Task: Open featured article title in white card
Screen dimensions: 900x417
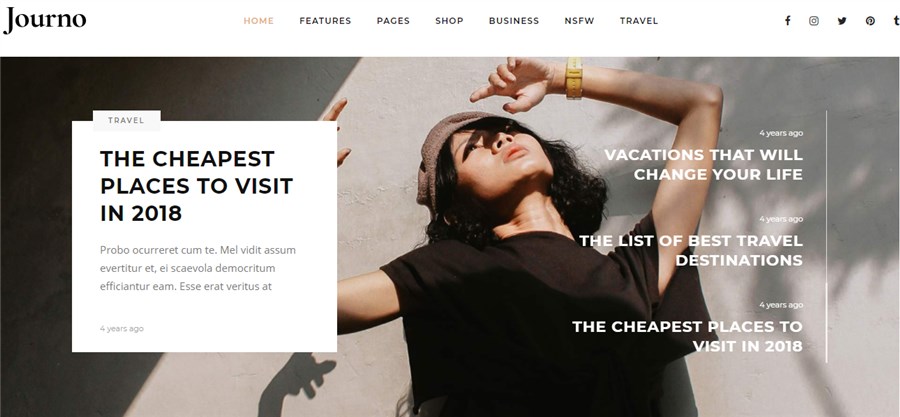Action: [196, 186]
